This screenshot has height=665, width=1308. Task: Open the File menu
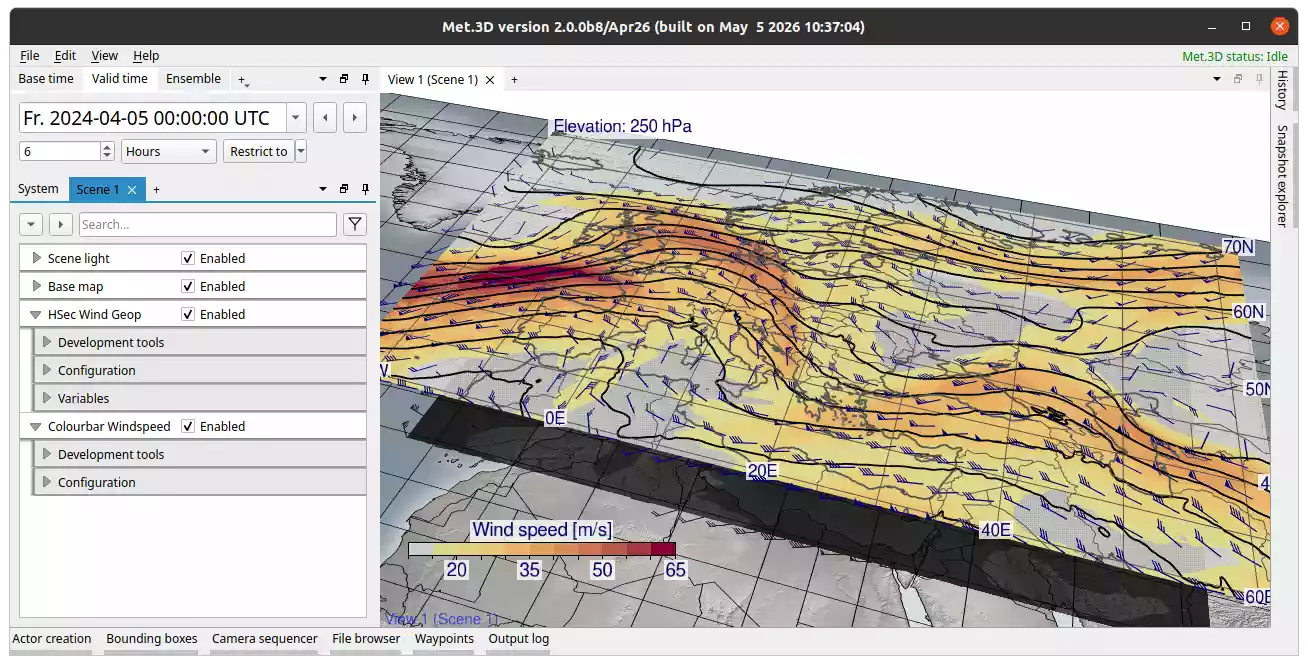tap(30, 56)
